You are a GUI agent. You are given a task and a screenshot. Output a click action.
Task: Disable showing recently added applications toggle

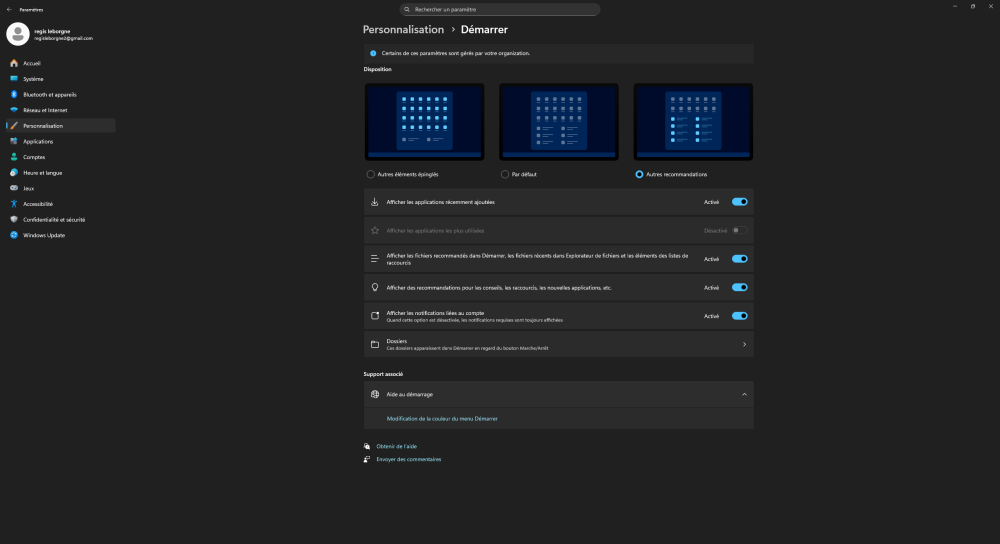(739, 202)
